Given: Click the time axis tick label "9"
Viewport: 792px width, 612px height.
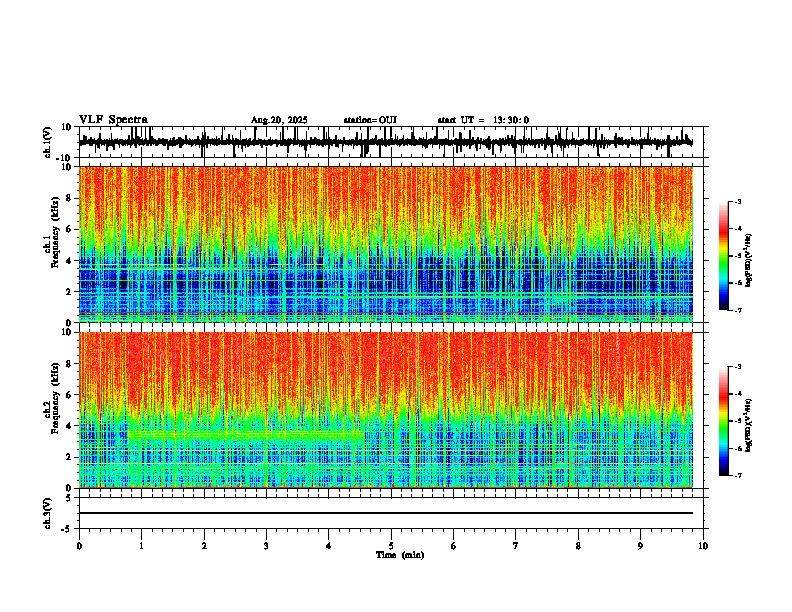Looking at the screenshot, I should 640,546.
